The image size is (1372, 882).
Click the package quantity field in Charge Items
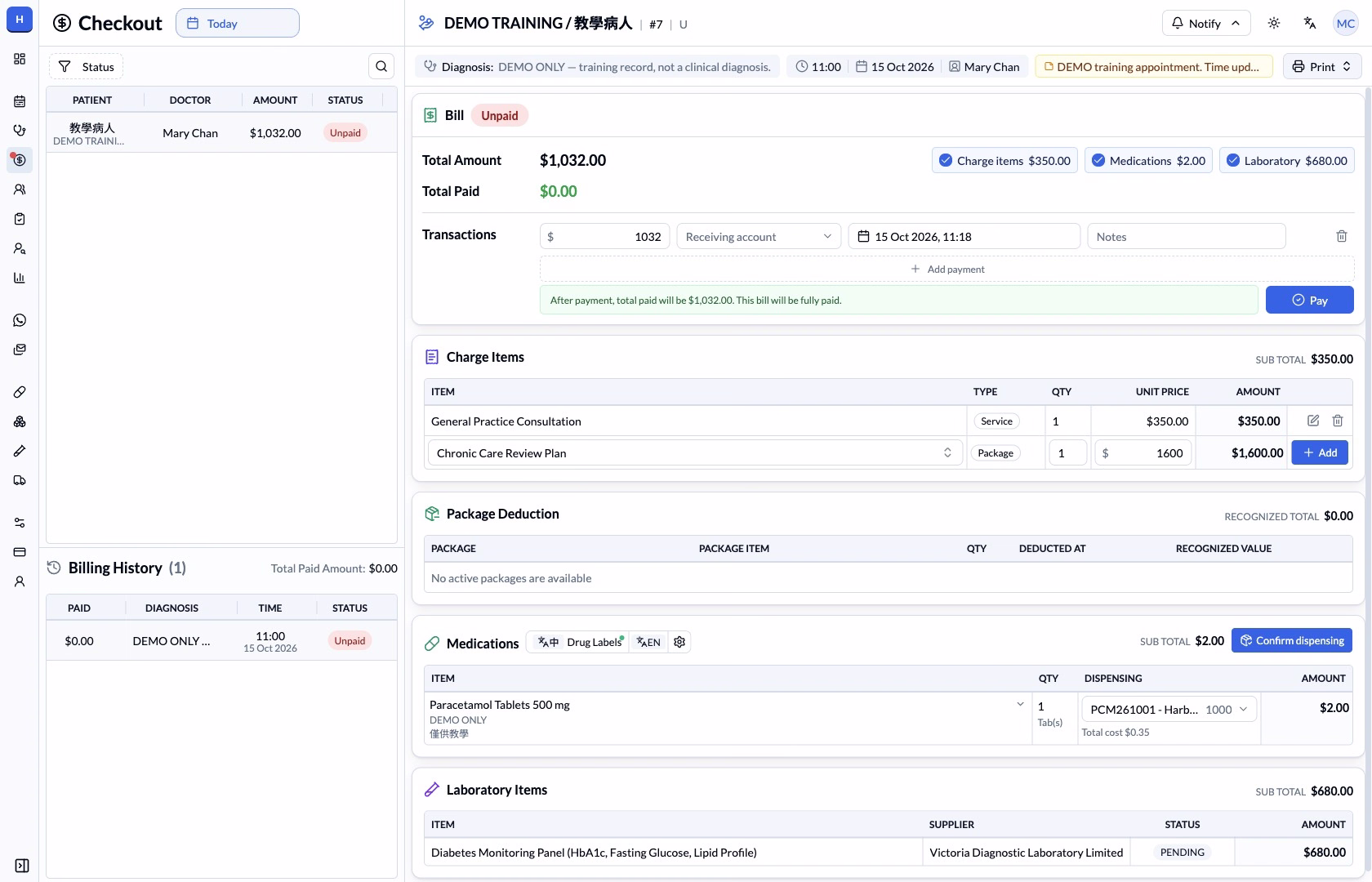[1067, 452]
